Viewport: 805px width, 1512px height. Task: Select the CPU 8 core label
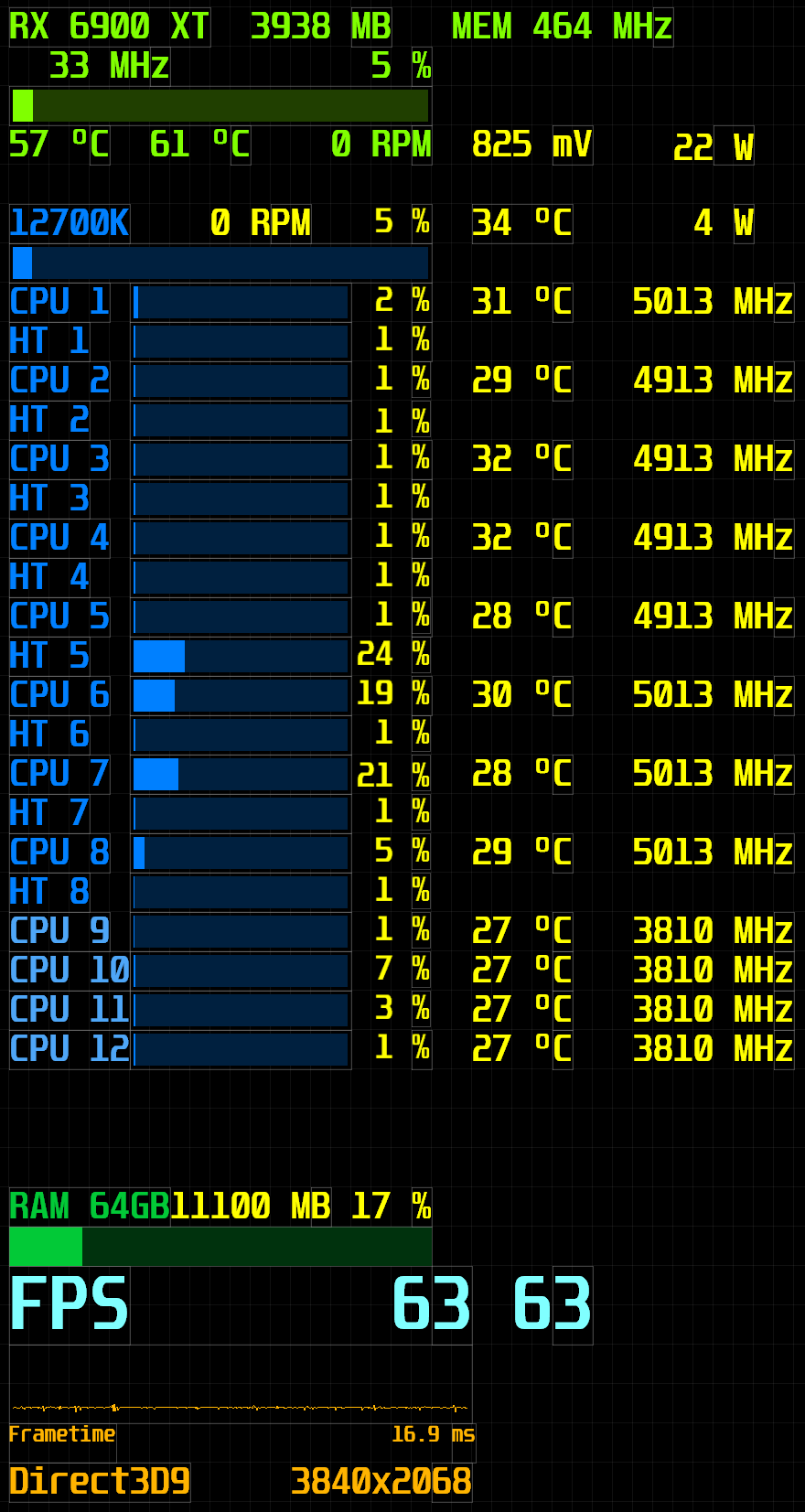[59, 853]
